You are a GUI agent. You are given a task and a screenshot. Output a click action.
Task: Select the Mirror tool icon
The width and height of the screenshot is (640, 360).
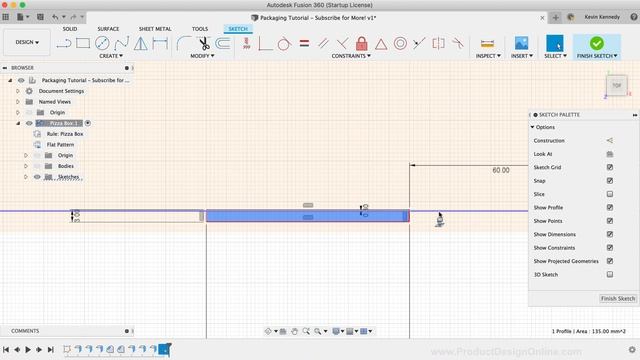click(140, 43)
